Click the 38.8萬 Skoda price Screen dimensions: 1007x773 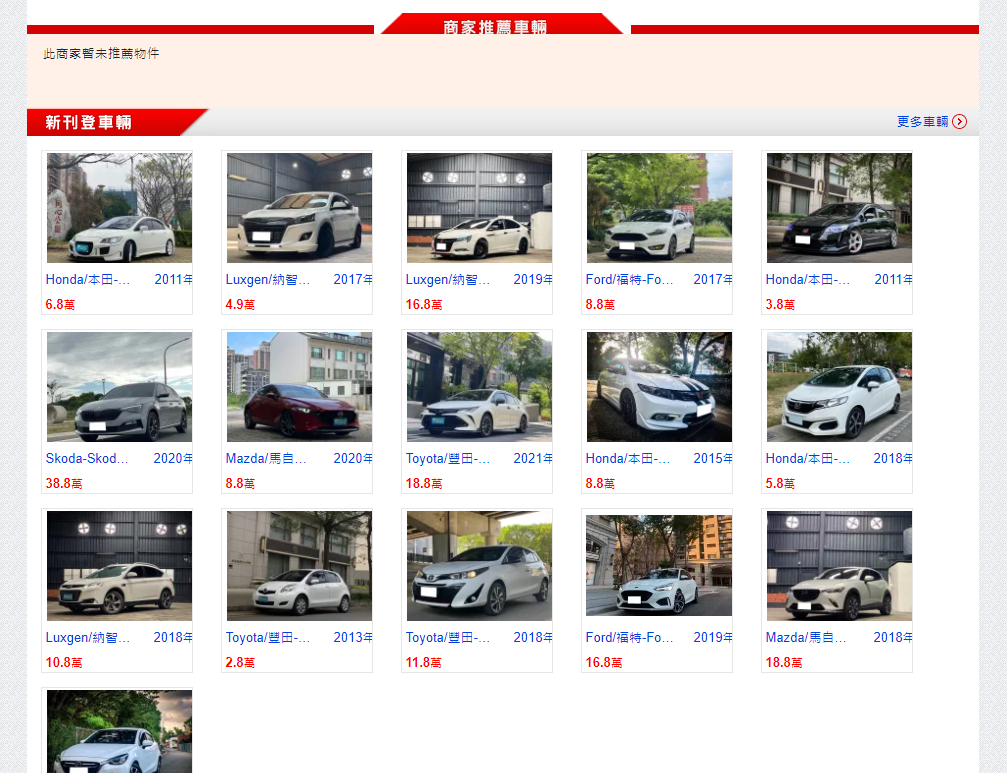coord(64,484)
